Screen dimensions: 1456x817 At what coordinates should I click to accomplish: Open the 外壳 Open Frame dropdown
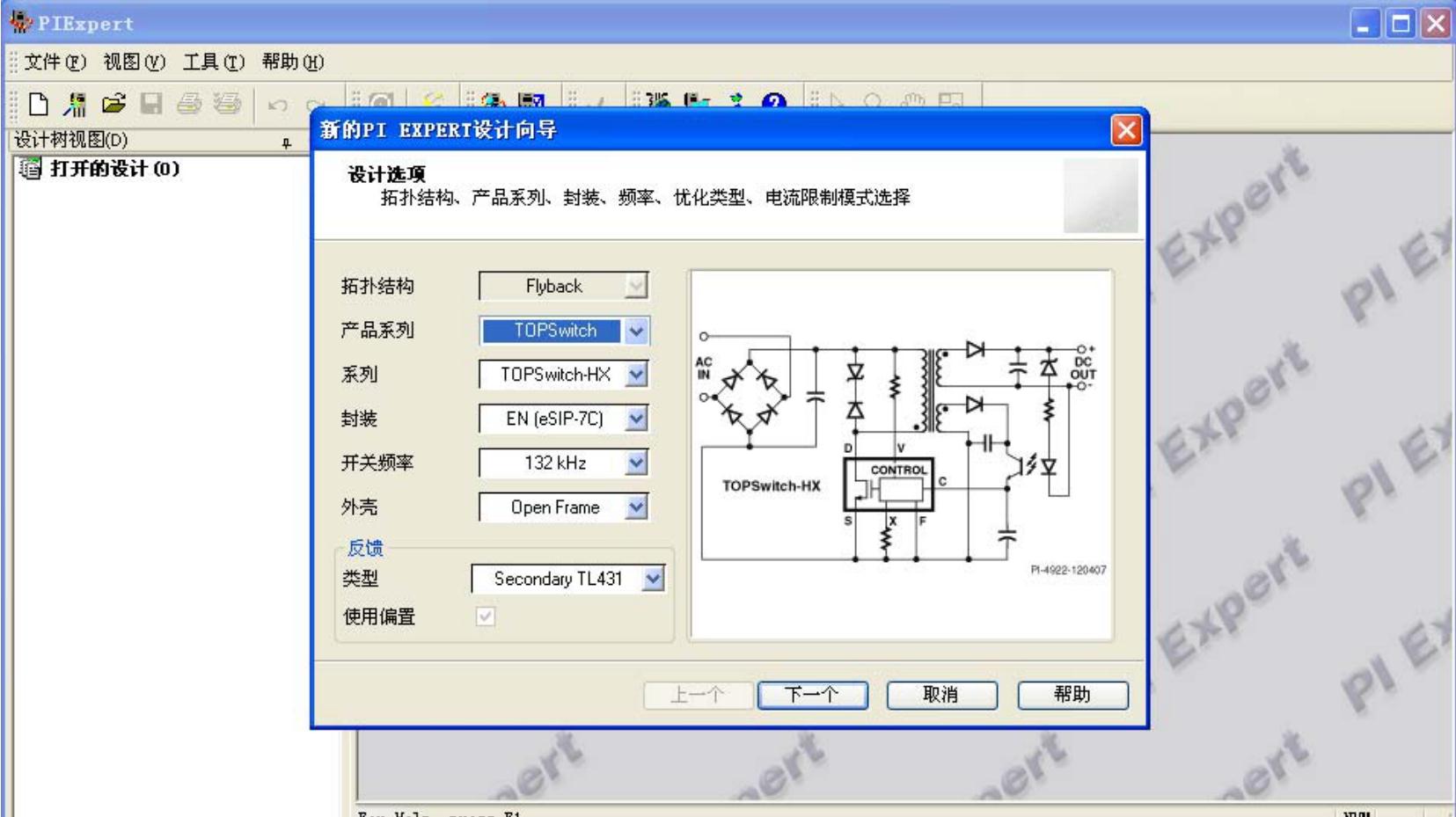636,507
